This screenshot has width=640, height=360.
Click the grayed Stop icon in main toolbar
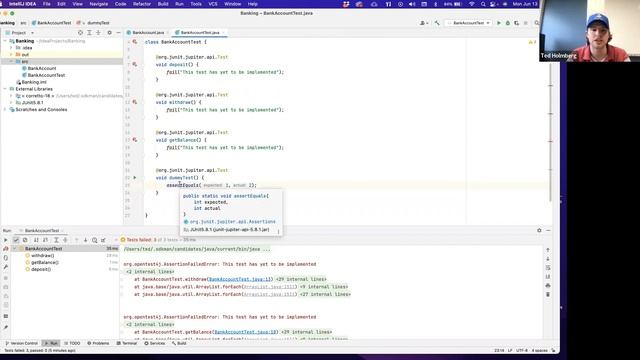point(526,23)
